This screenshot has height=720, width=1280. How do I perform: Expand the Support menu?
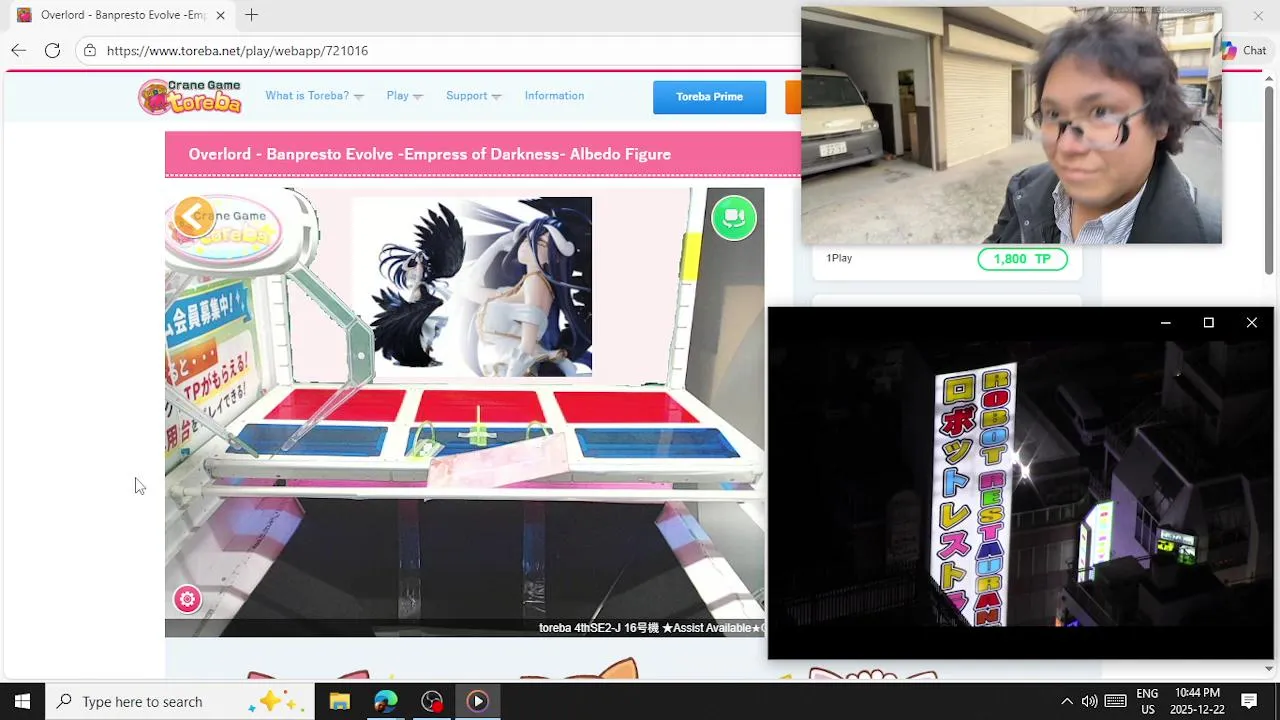pos(473,96)
